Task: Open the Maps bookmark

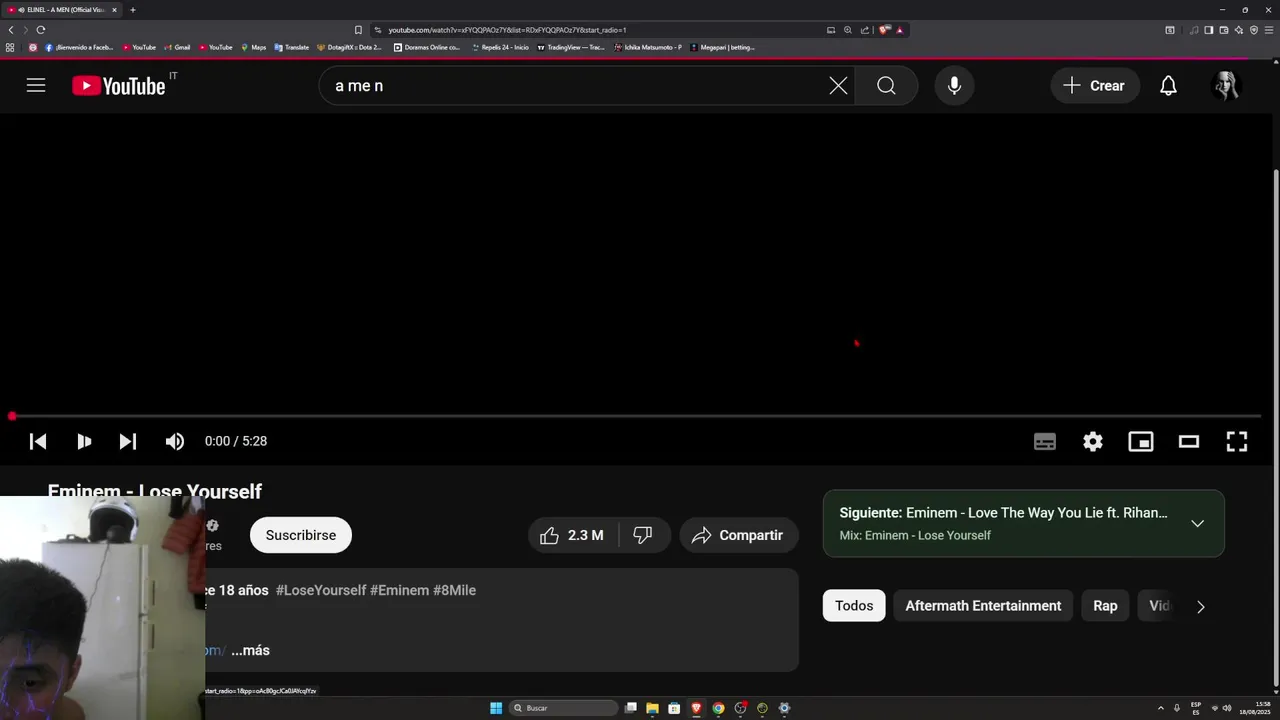Action: tap(254, 47)
